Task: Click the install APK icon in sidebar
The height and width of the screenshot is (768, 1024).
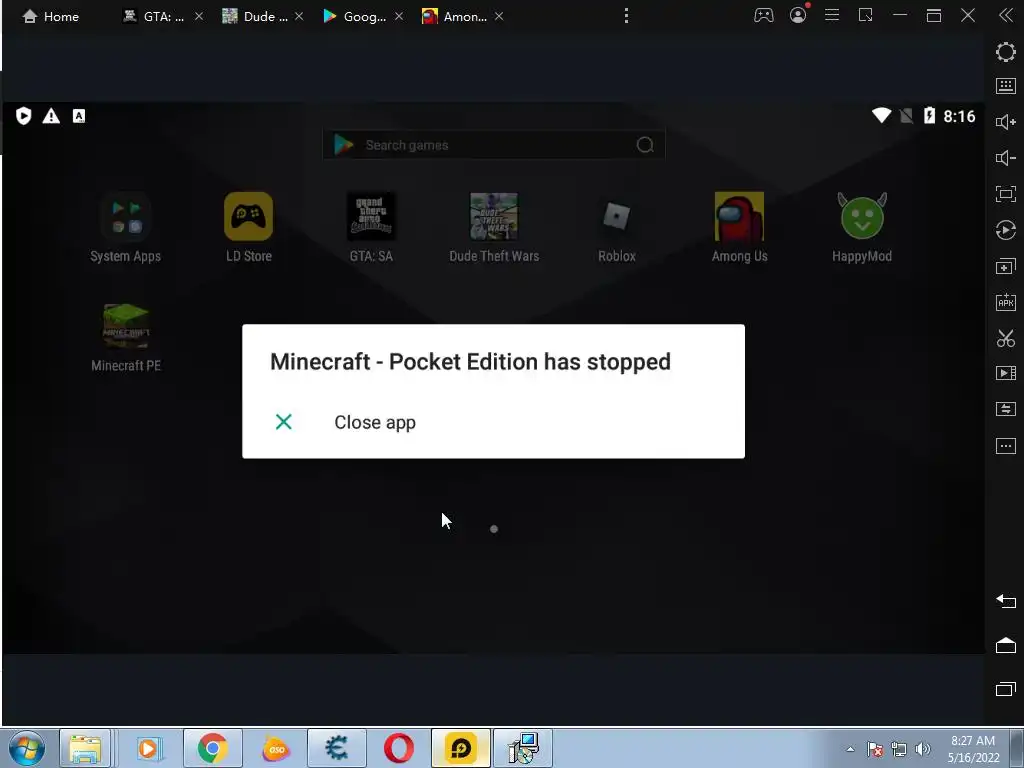Action: tap(1006, 302)
